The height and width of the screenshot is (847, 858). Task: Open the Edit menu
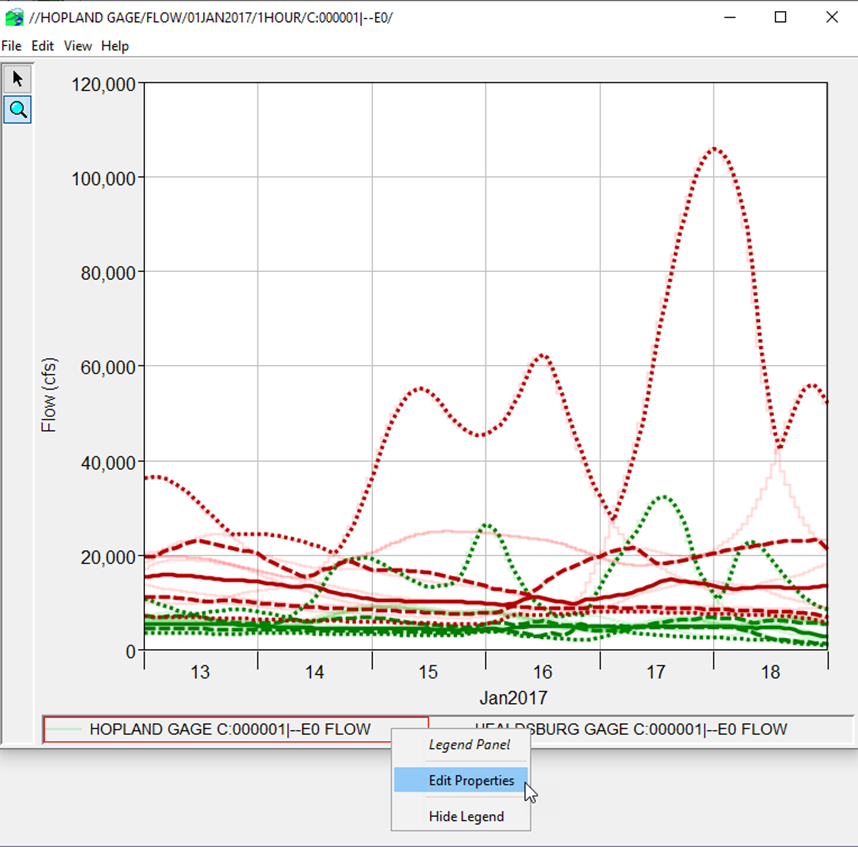click(42, 46)
